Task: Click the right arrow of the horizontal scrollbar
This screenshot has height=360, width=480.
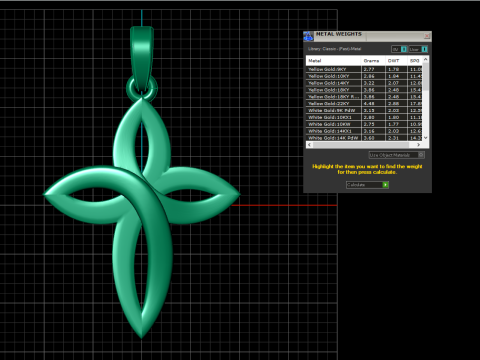Action: [418, 145]
